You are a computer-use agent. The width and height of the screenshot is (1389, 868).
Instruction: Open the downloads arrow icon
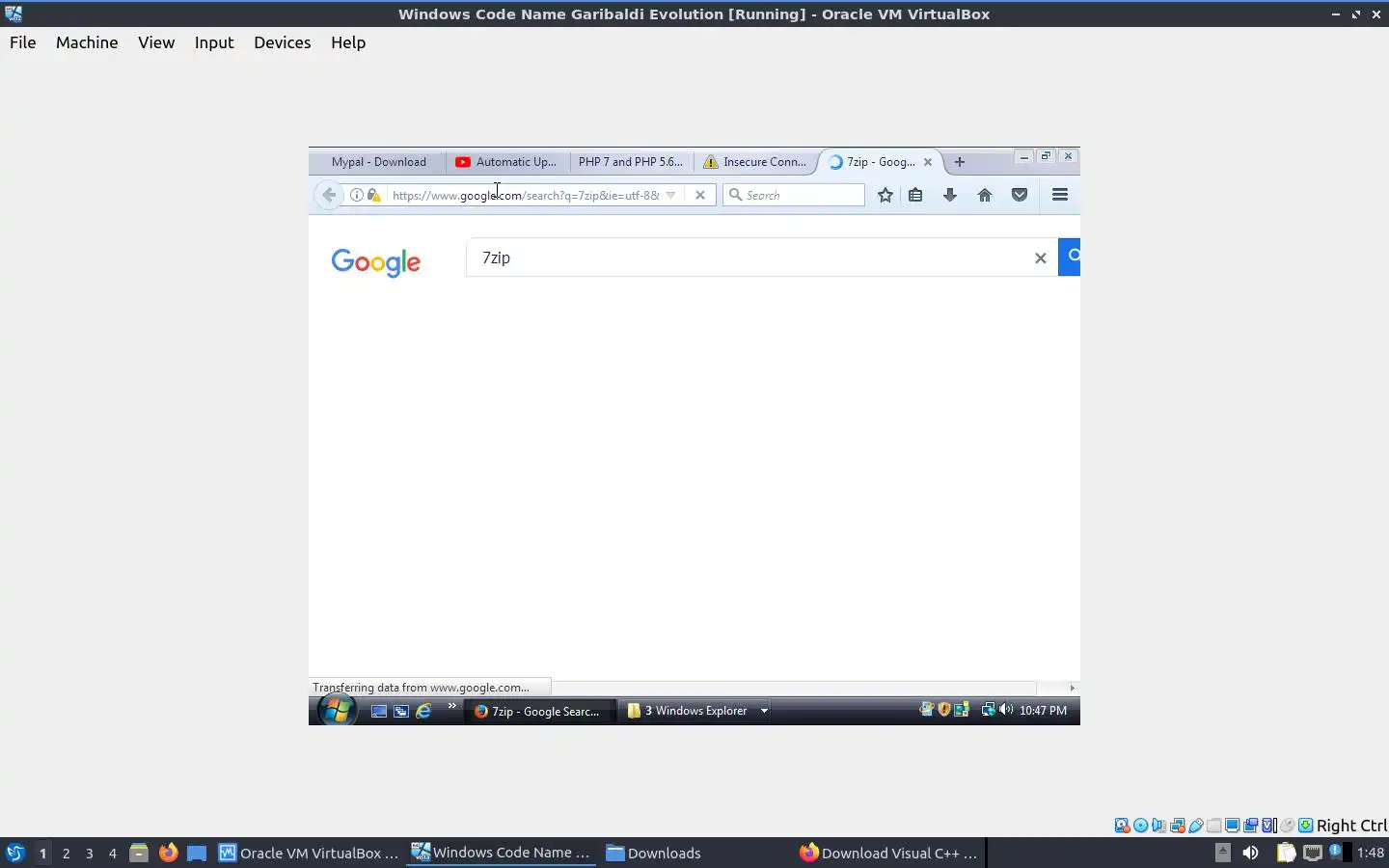[950, 195]
